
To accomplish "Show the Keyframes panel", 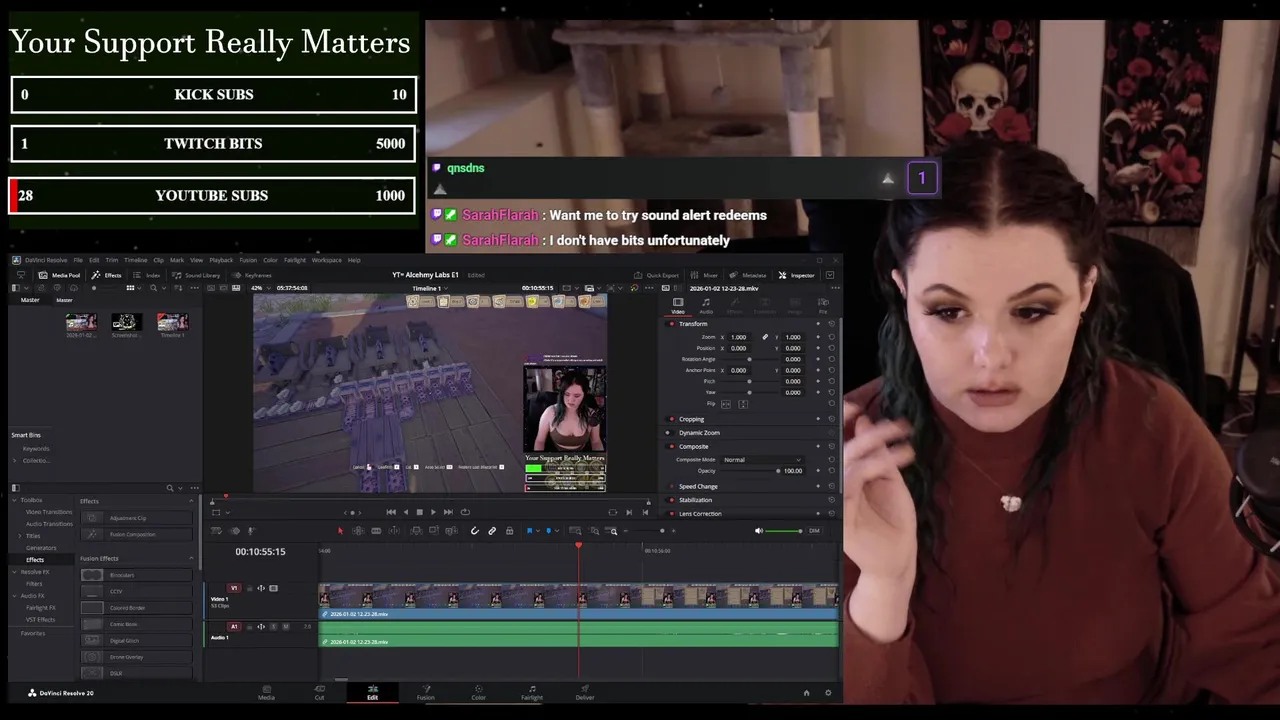I will click(252, 275).
